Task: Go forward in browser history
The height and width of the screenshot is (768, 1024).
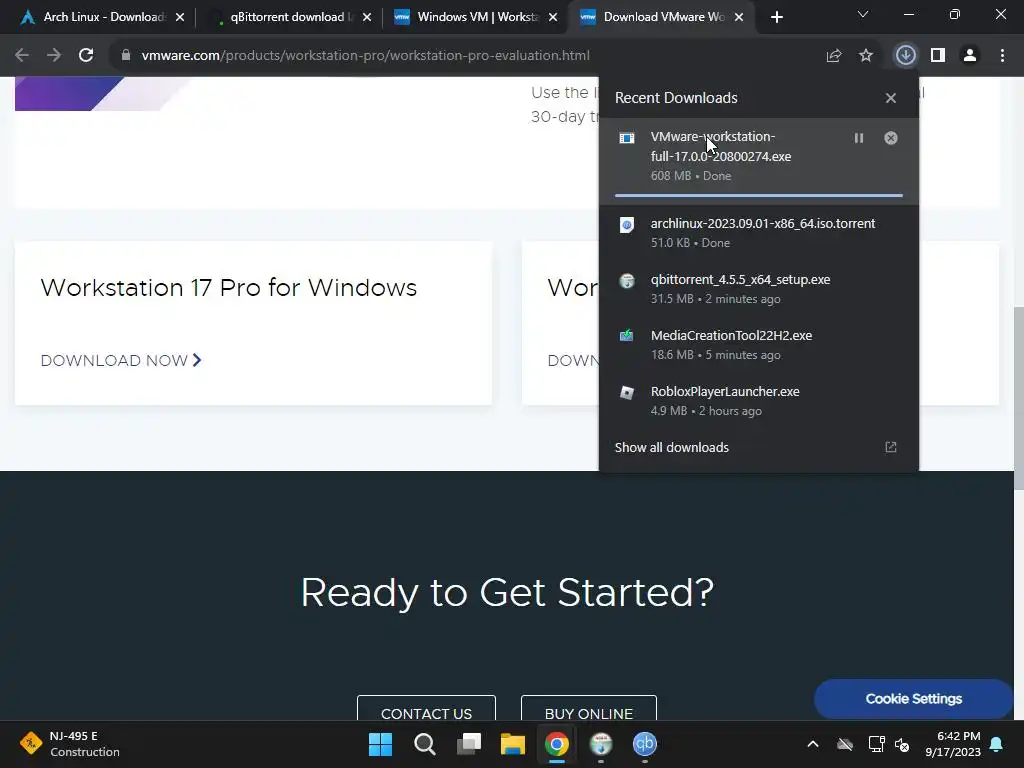Action: pyautogui.click(x=54, y=55)
